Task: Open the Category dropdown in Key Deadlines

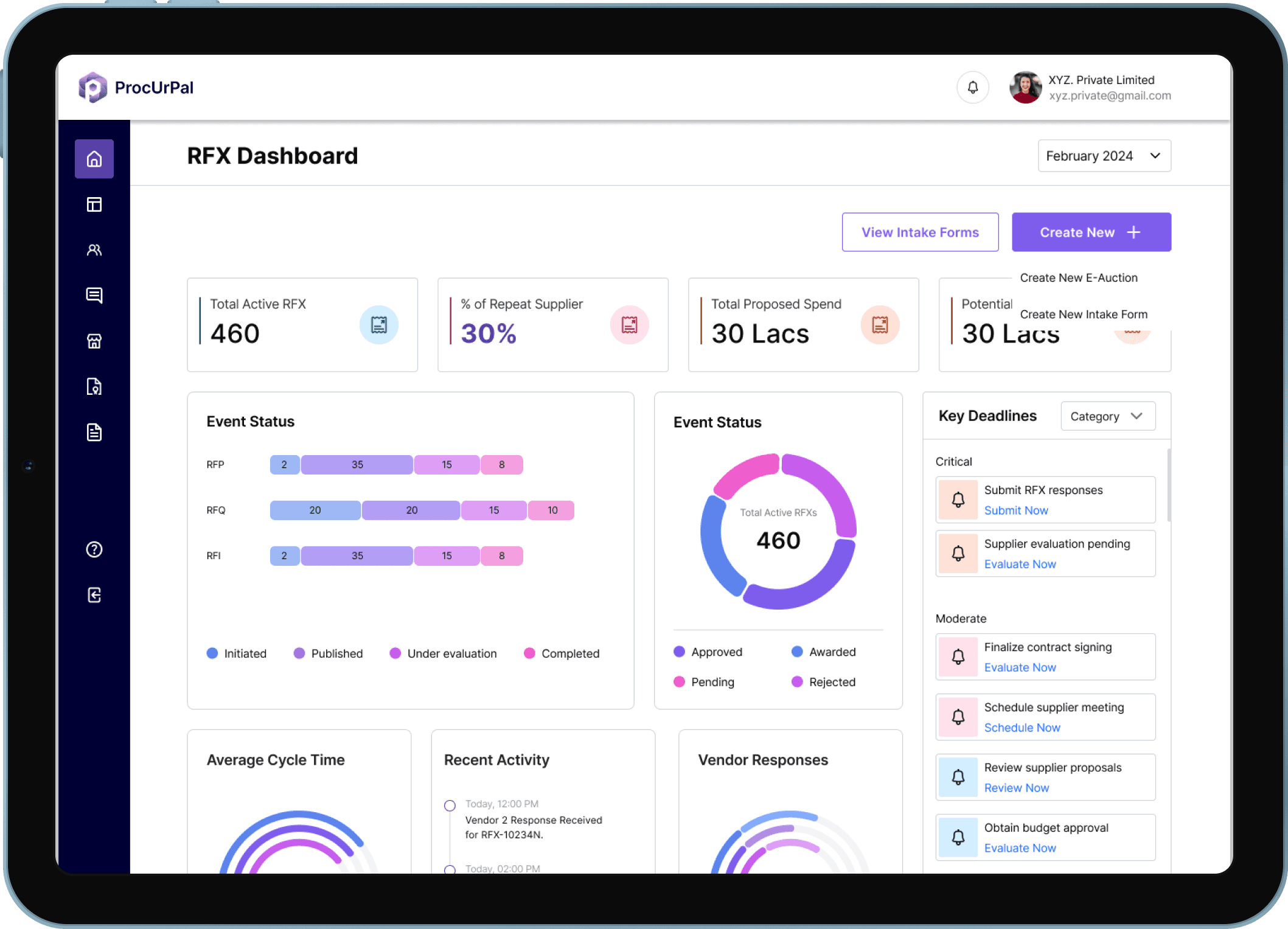Action: [1107, 416]
